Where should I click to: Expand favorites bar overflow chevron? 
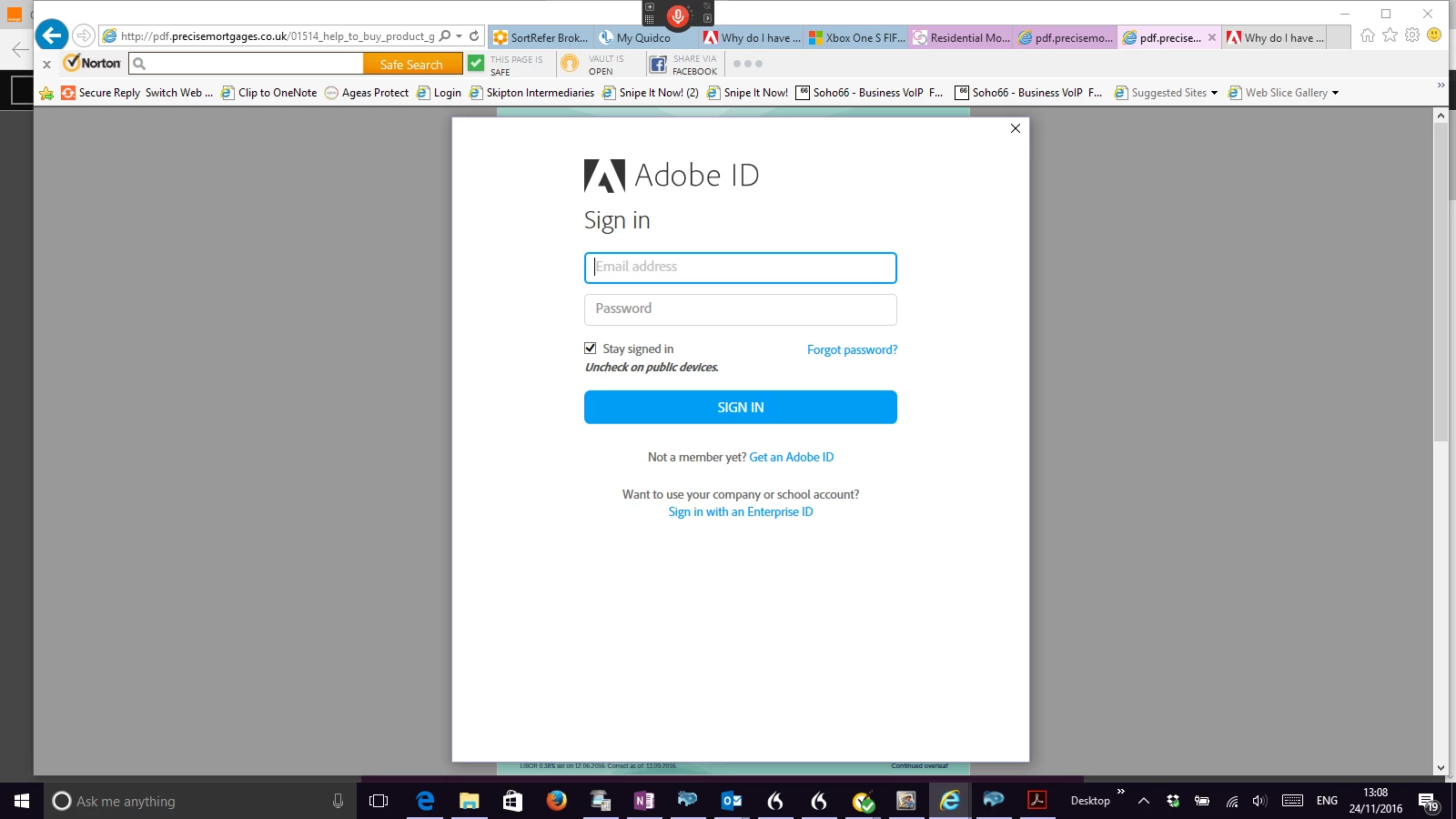[x=1441, y=86]
